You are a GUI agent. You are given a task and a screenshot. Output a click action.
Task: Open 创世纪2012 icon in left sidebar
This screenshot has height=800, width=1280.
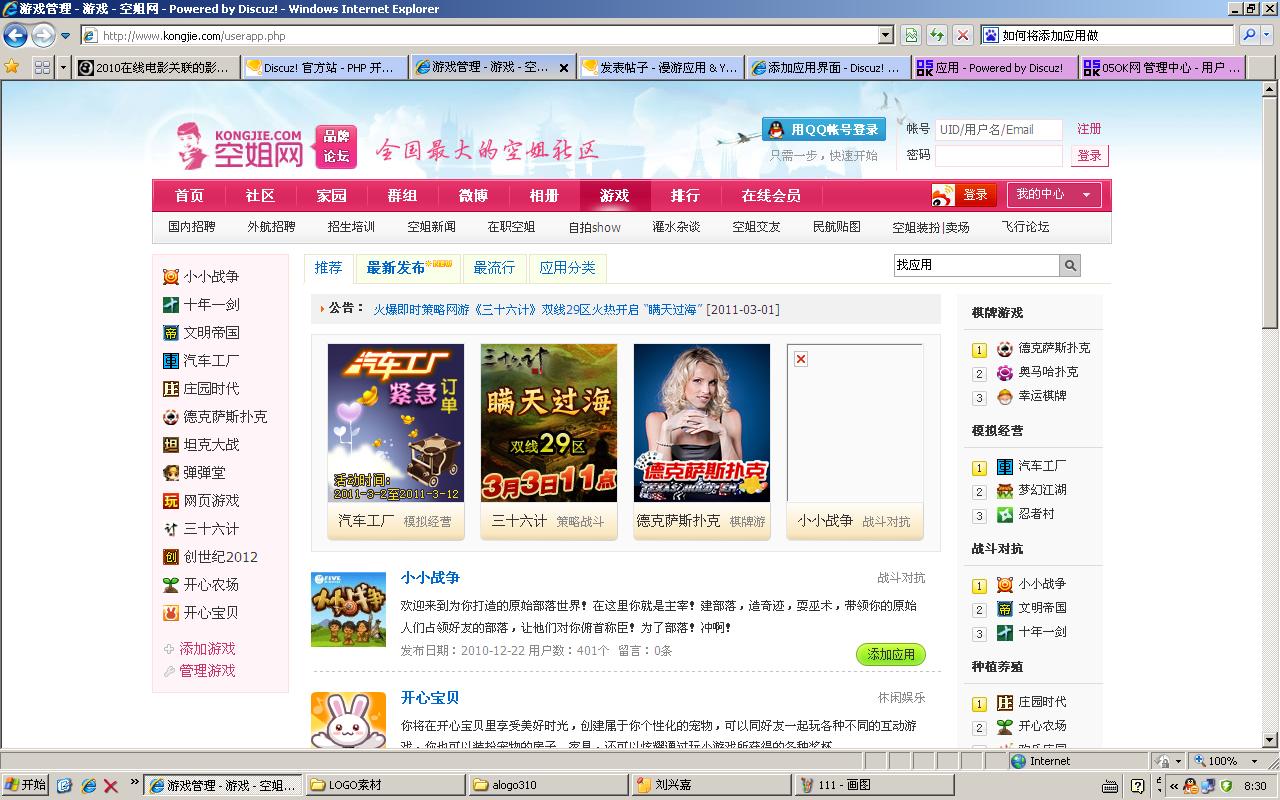(171, 557)
